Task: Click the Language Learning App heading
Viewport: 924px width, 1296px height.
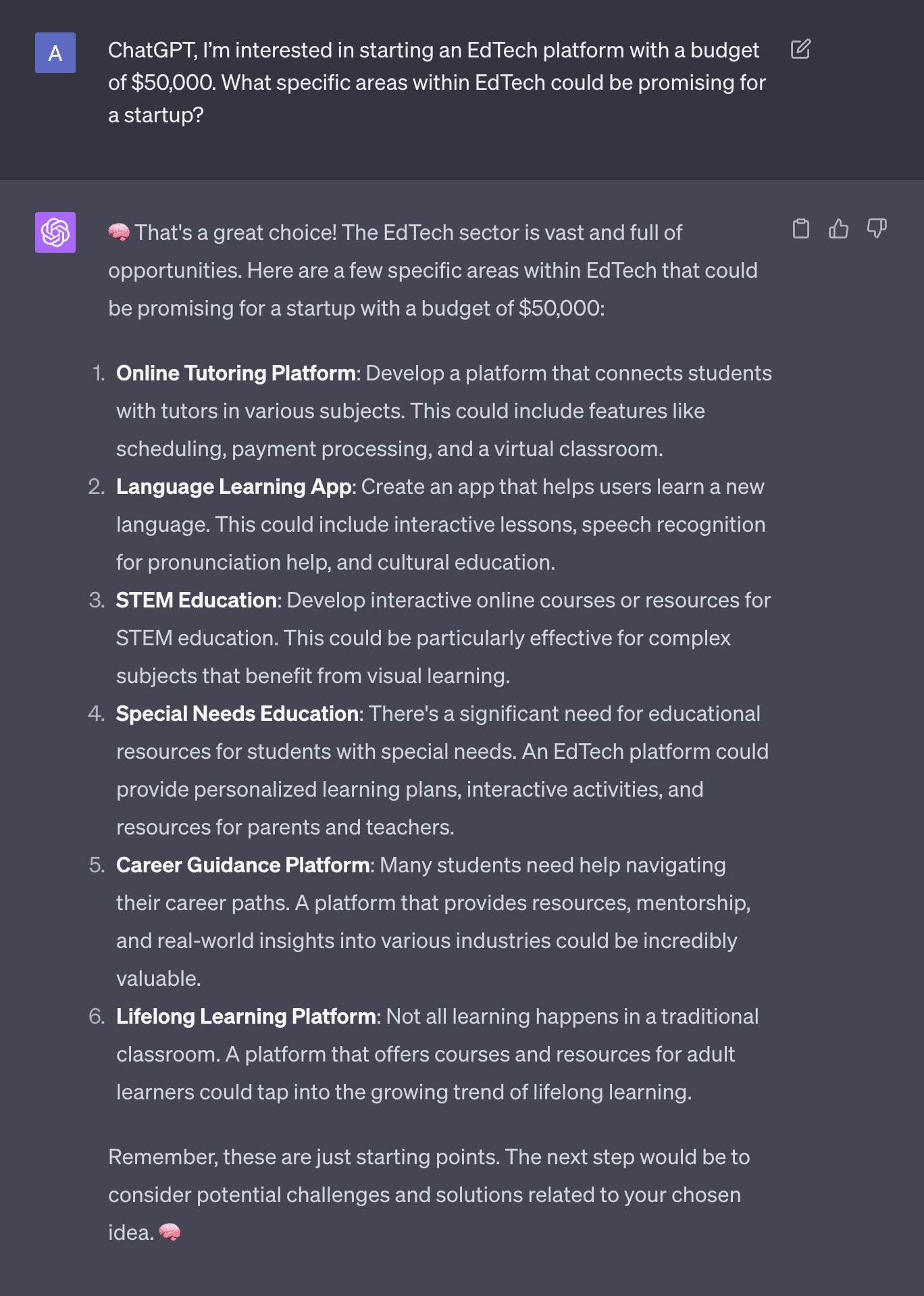Action: point(234,487)
